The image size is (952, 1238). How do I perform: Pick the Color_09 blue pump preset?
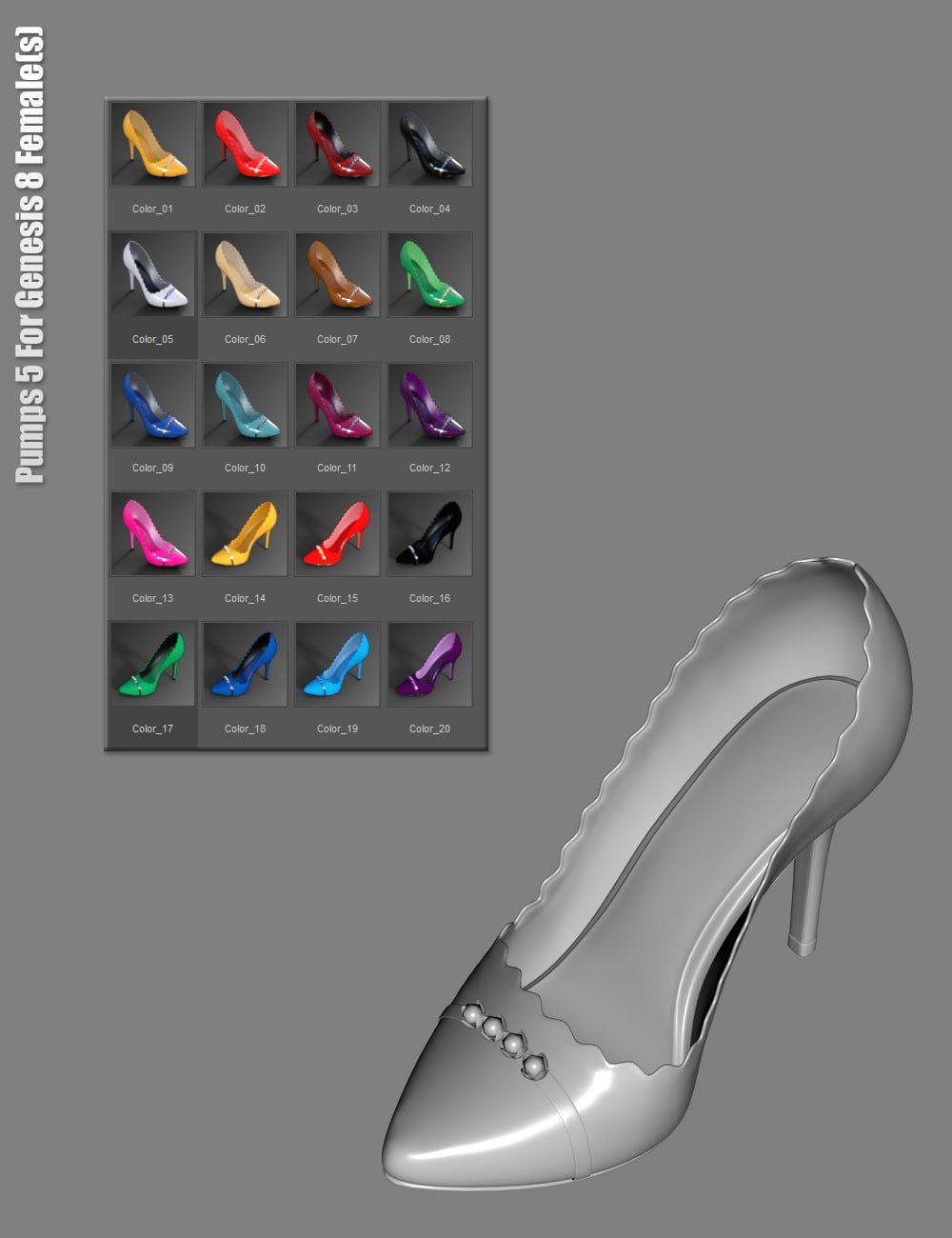[x=152, y=405]
